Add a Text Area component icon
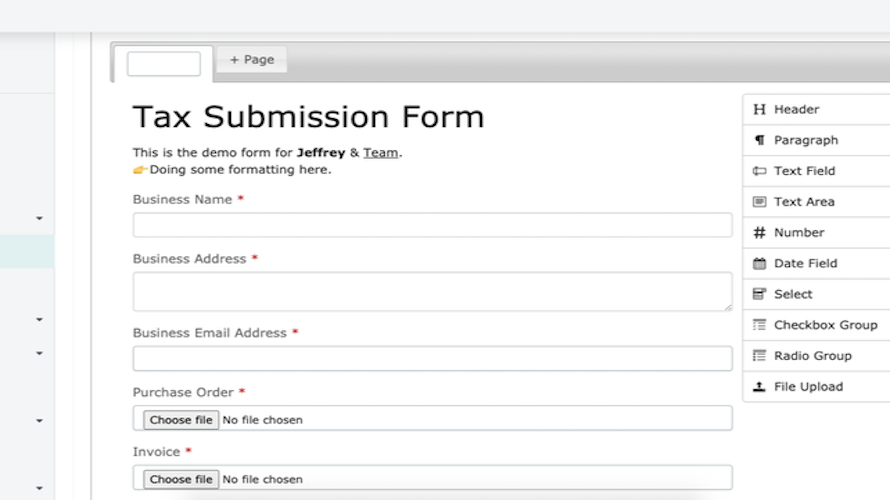 point(759,201)
